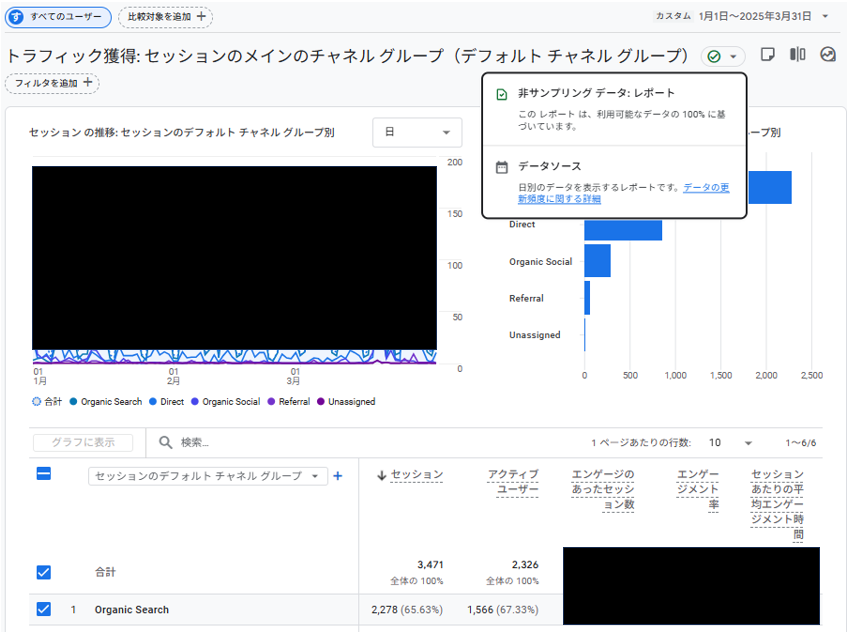Click フィルタを追加 filter button
Screen dimensions: 848x632
click(52, 83)
